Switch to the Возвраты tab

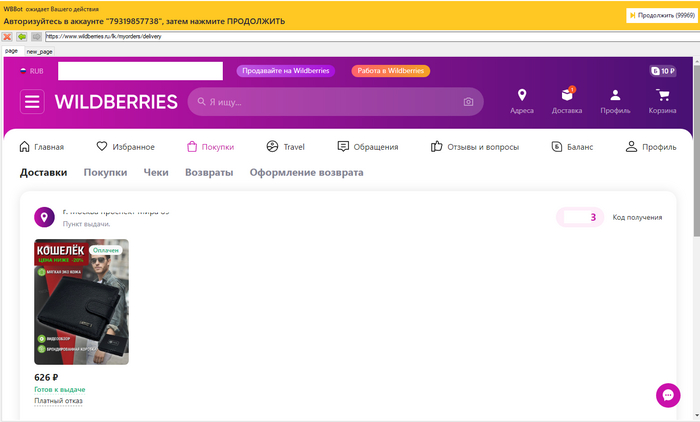coord(209,172)
